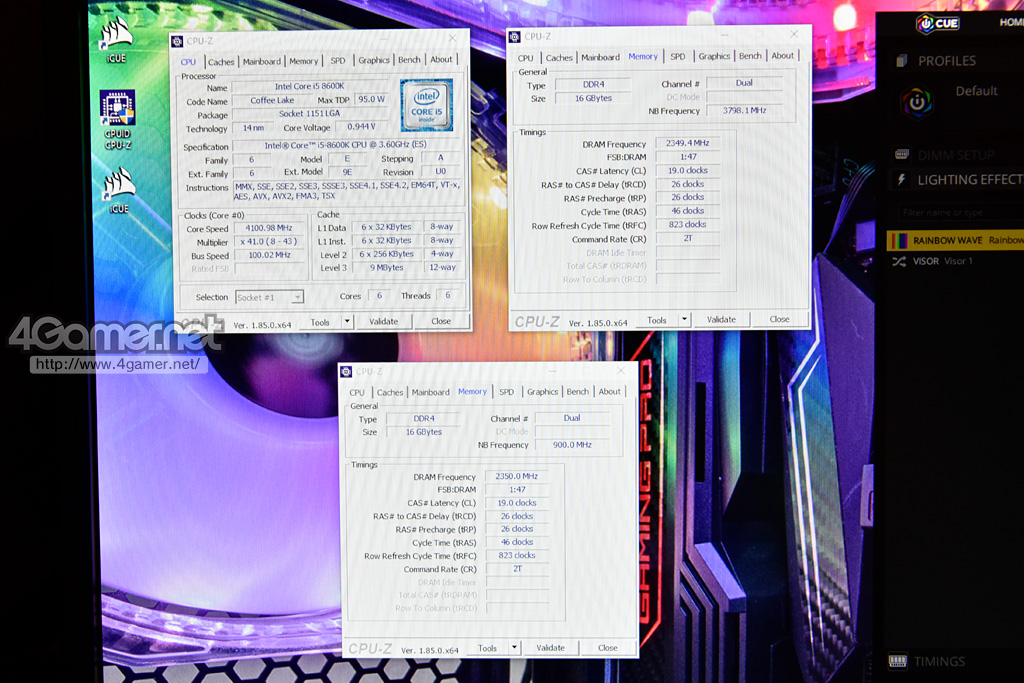Open Graphics tab in top-left CPU-Z window

click(374, 60)
